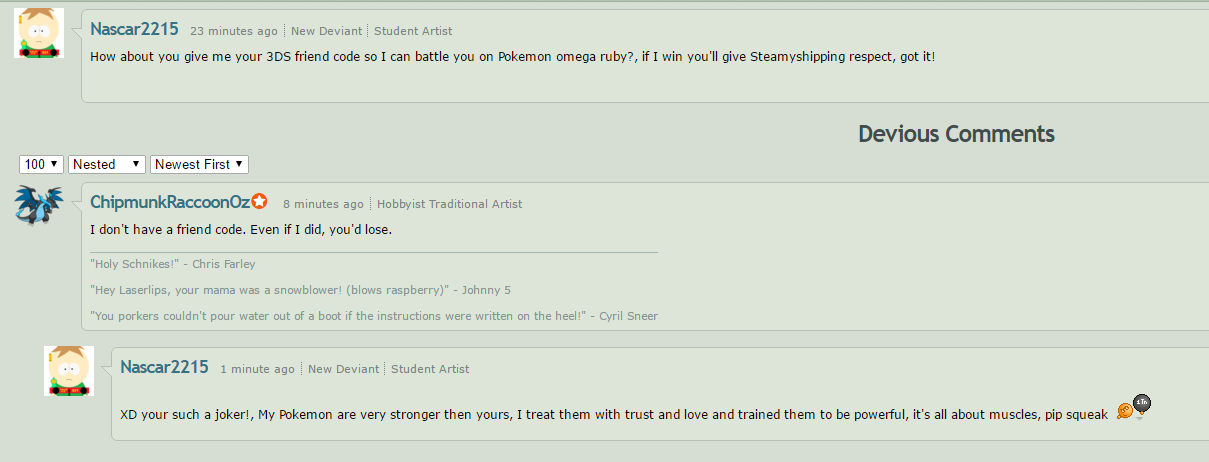Click the "Hobbyist Traditional Artist" label

pyautogui.click(x=449, y=204)
